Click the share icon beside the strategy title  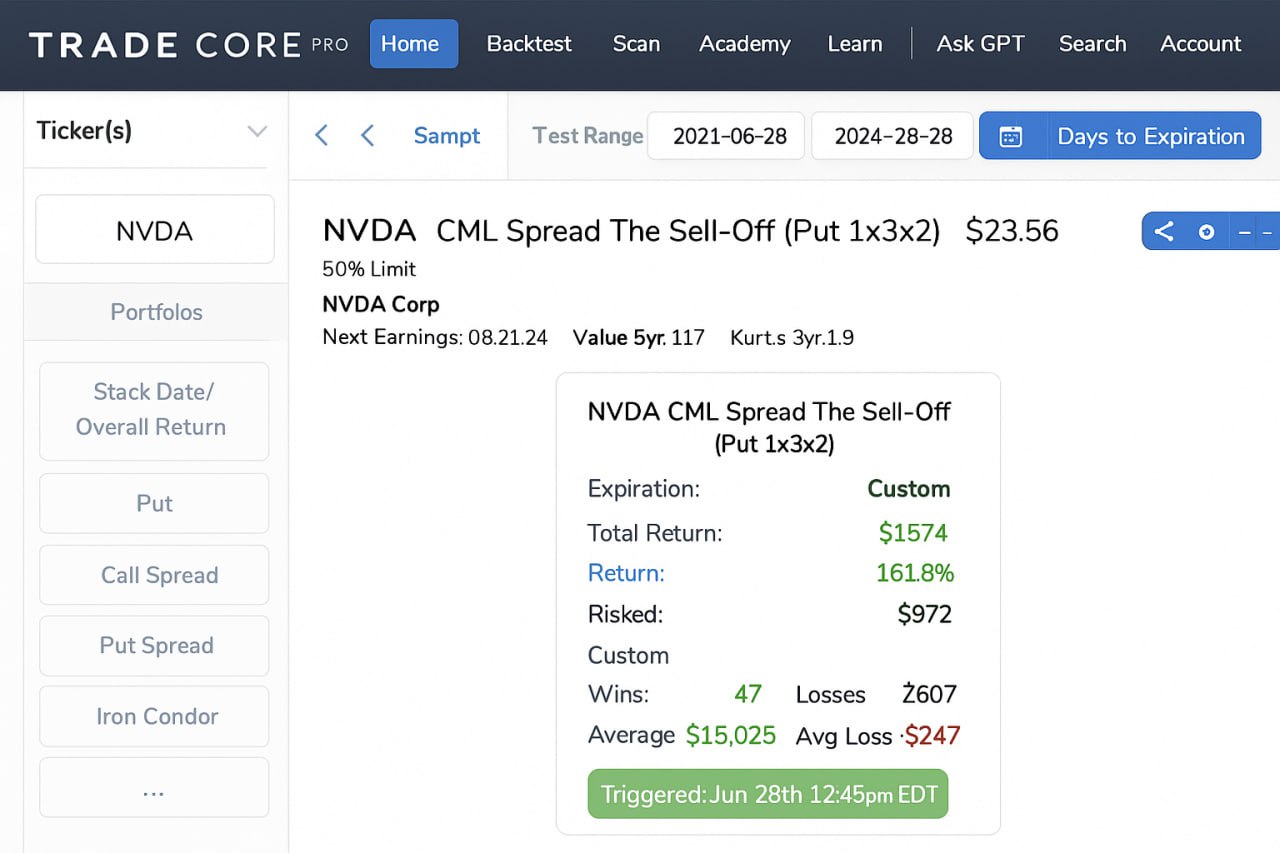pos(1164,232)
